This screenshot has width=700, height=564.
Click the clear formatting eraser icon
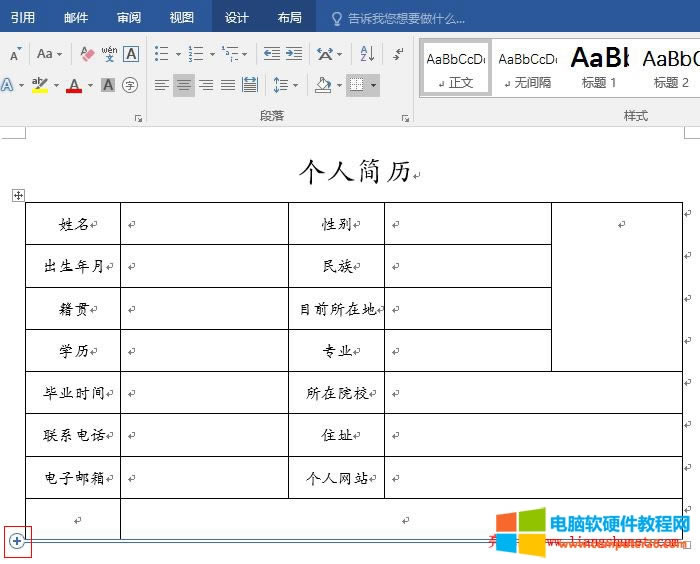86,54
